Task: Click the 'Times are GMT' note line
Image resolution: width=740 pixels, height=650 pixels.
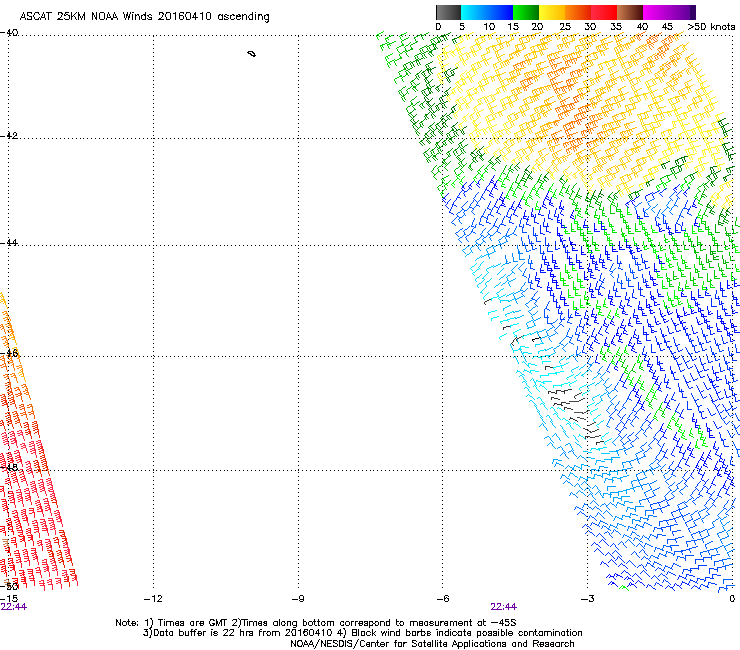Action: click(x=316, y=623)
